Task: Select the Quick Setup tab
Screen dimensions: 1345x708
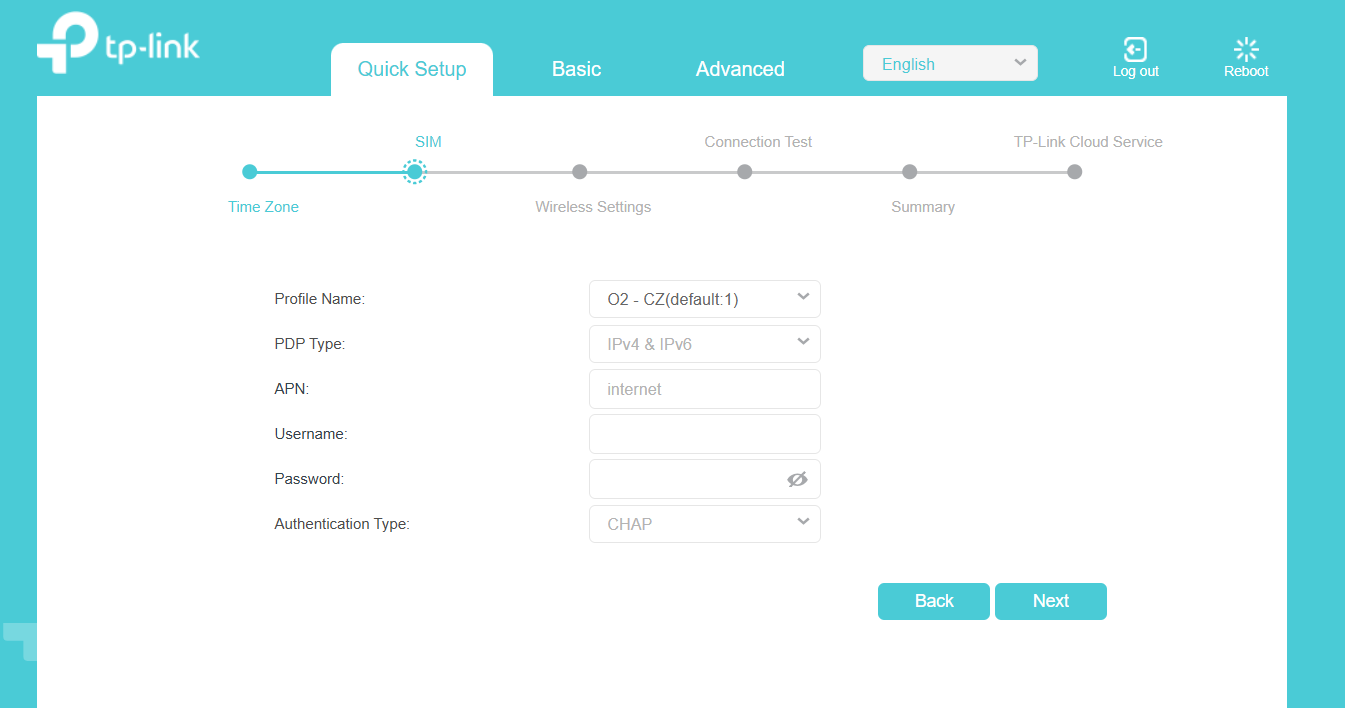Action: tap(412, 69)
